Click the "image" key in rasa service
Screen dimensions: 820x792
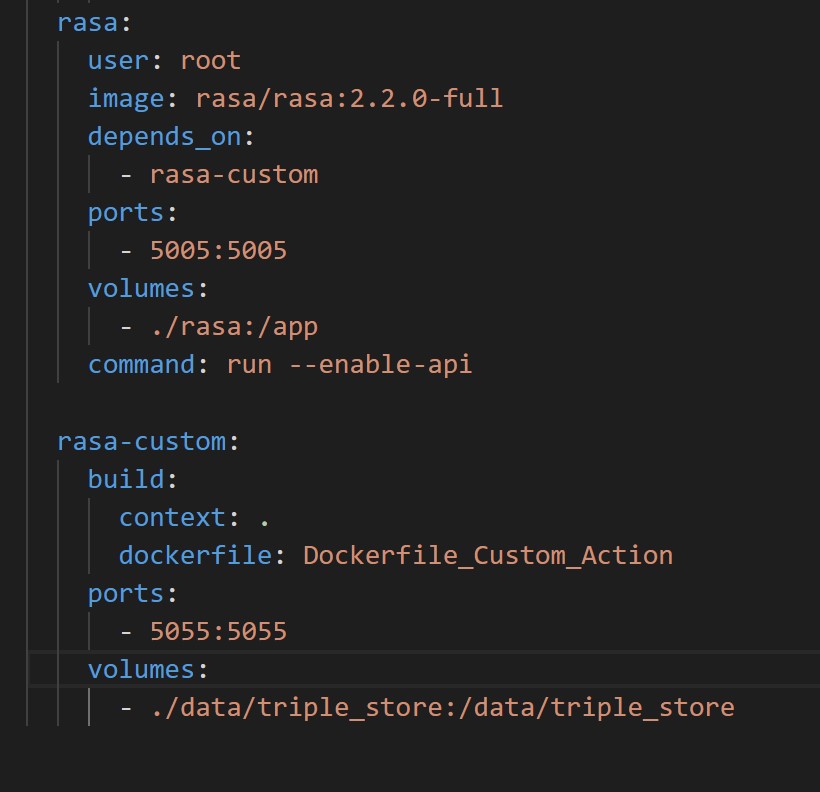126,98
